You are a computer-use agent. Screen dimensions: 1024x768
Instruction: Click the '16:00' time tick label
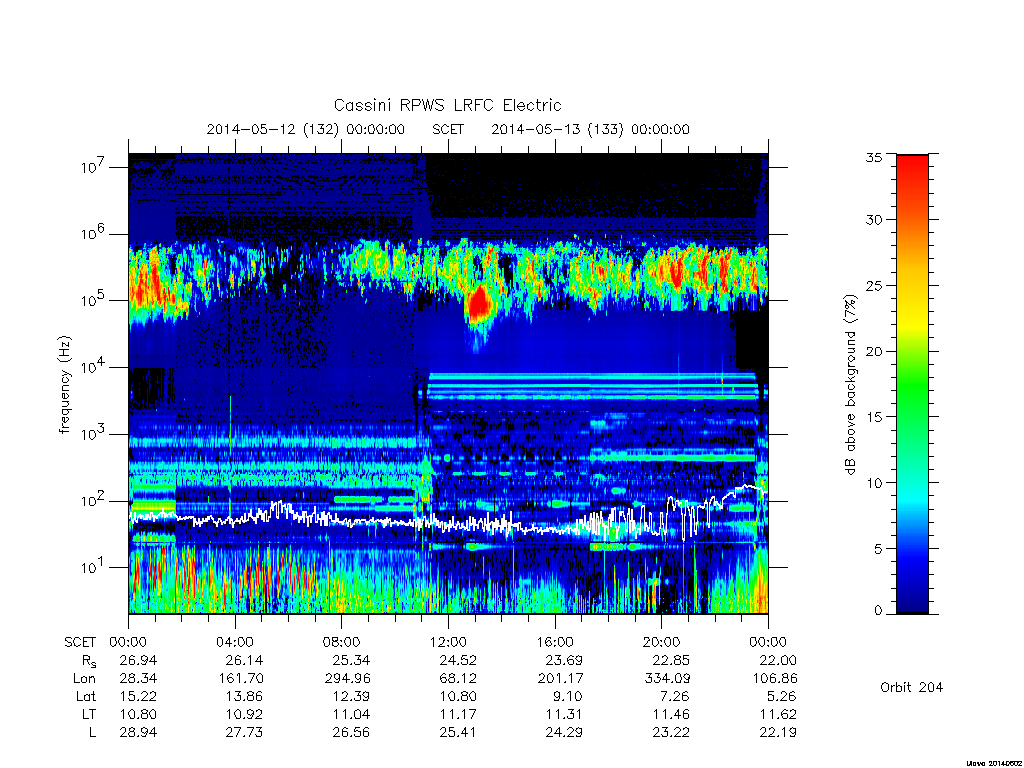[x=555, y=642]
